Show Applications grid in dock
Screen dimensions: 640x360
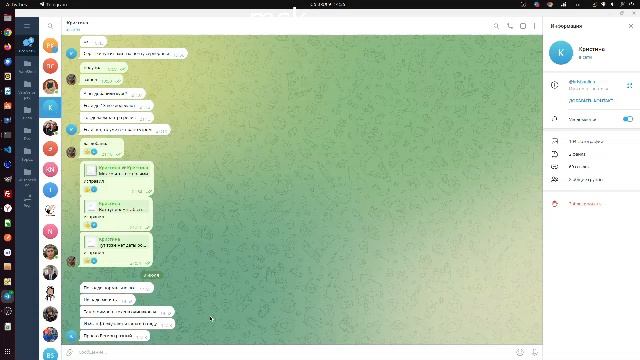coord(7,351)
